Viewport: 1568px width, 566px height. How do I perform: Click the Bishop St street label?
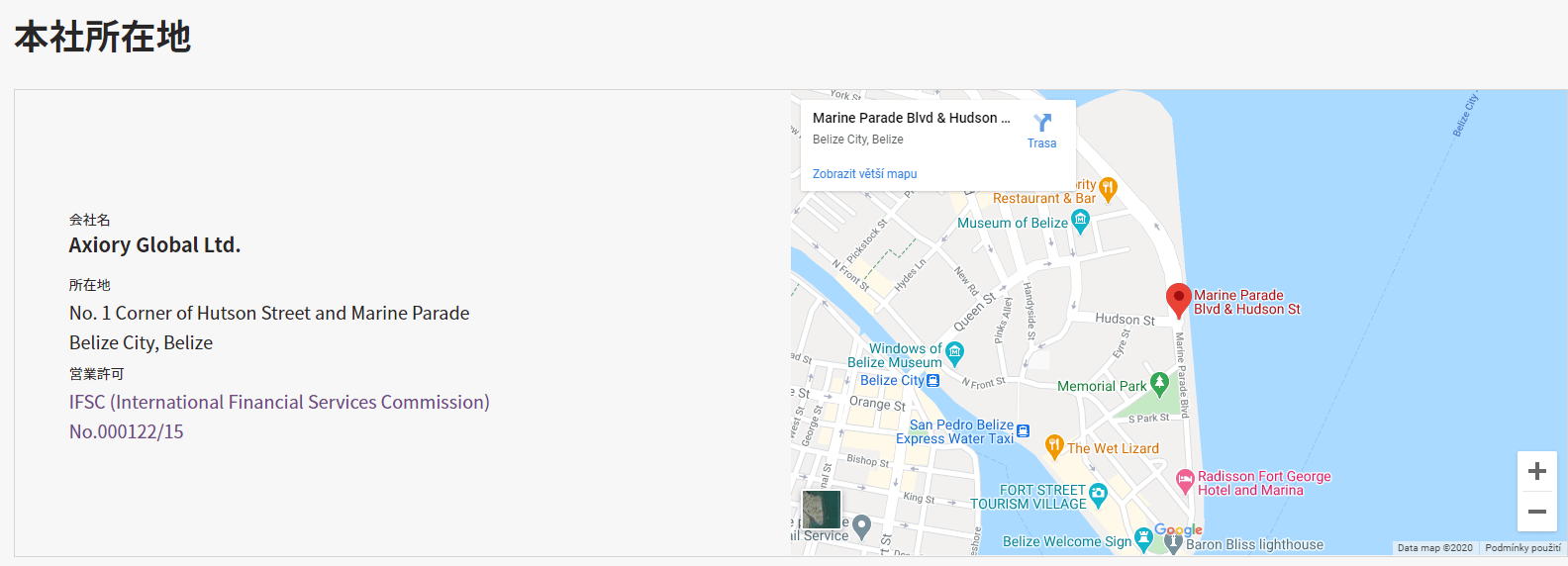(x=868, y=460)
